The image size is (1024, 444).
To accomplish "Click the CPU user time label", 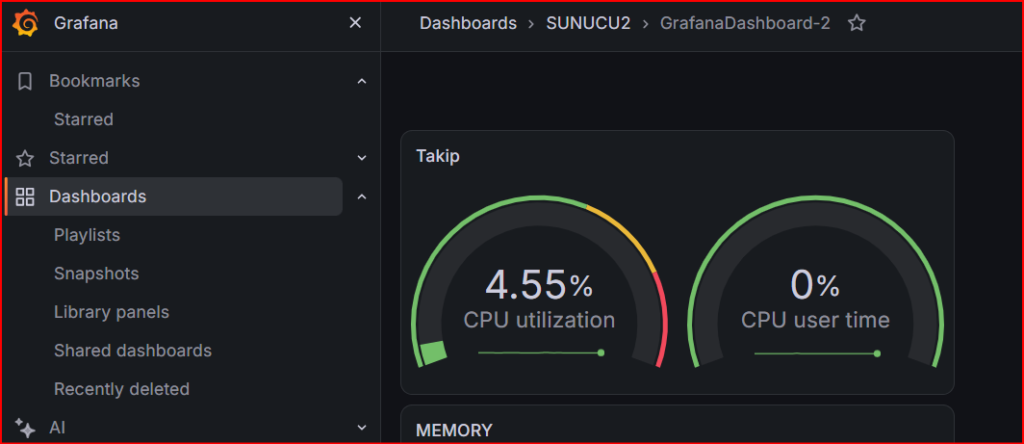I will tap(815, 320).
